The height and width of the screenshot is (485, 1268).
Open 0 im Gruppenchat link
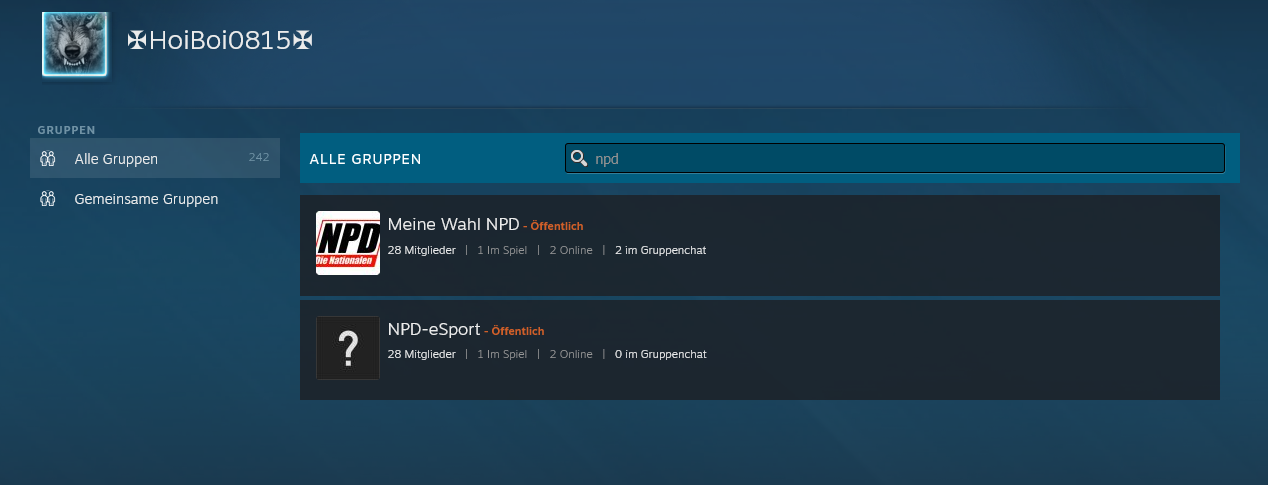point(660,354)
